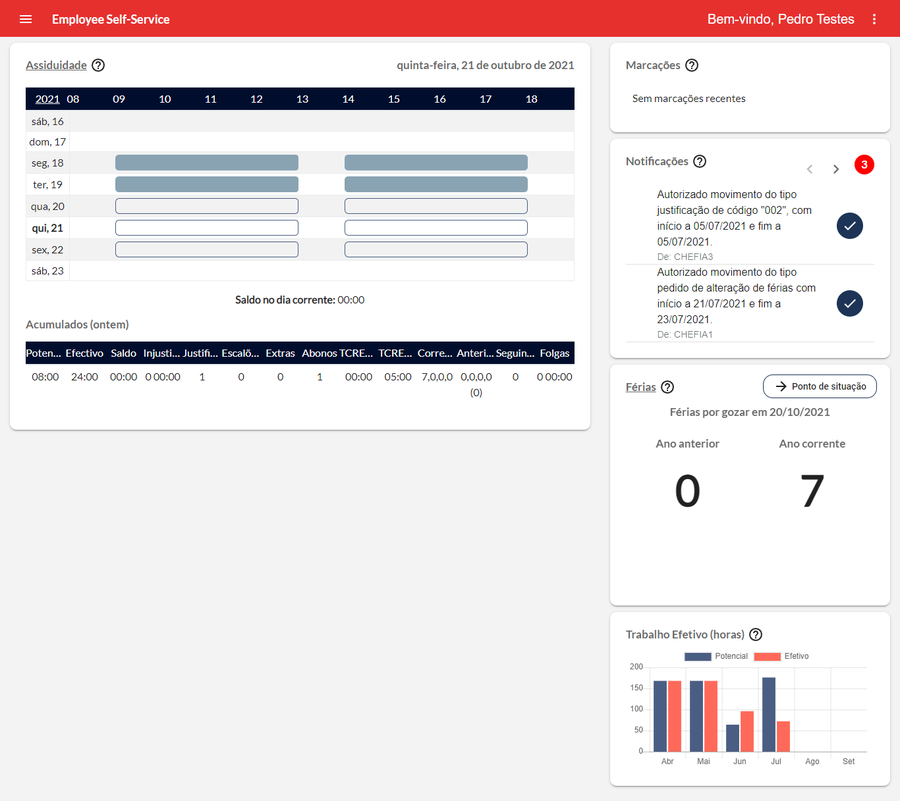The image size is (900, 801).
Task: Click the April Potencial bar in chart
Action: [x=660, y=716]
